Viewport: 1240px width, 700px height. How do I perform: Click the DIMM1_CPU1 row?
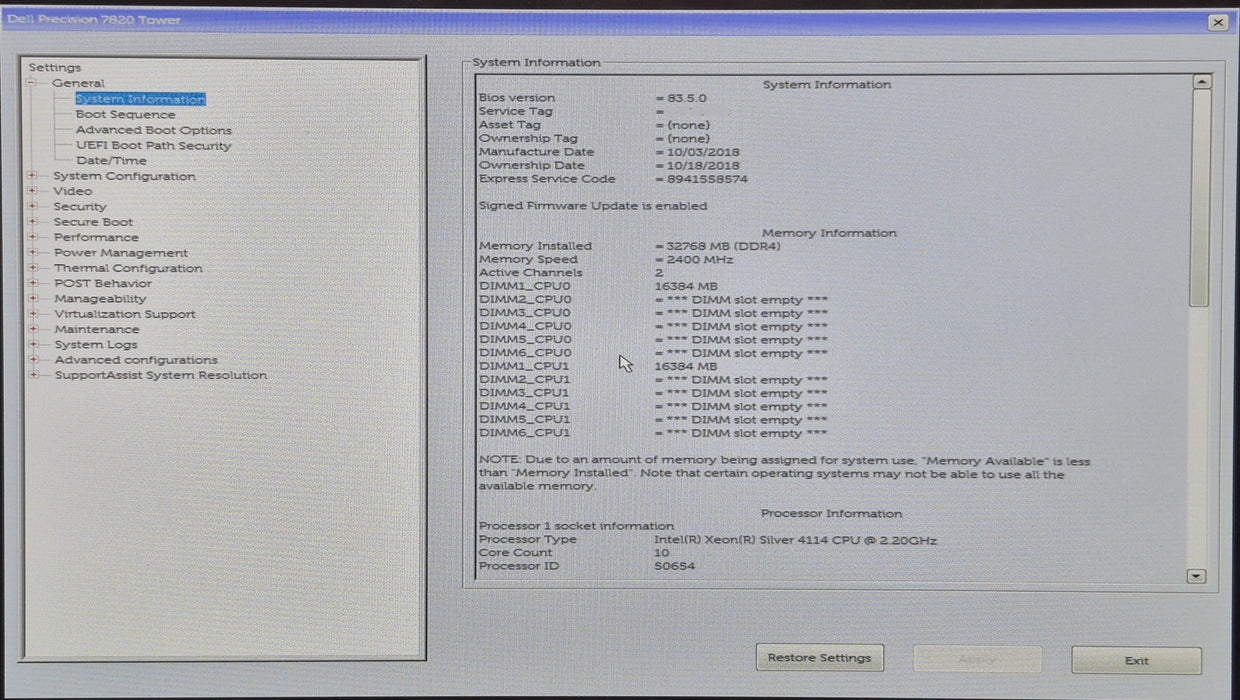(598, 367)
